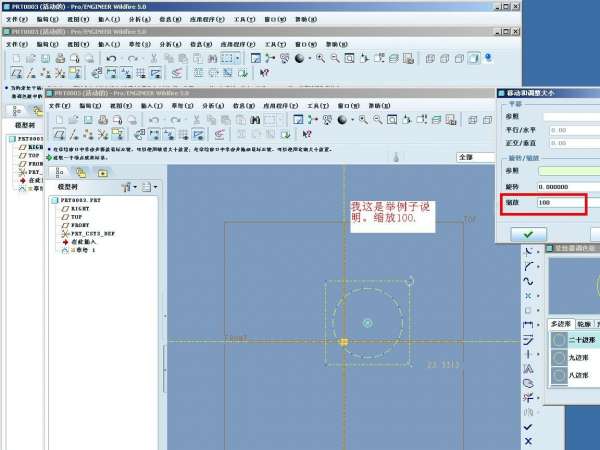
Task: Expand Fillet tool flyout arrow
Action: 538,266
